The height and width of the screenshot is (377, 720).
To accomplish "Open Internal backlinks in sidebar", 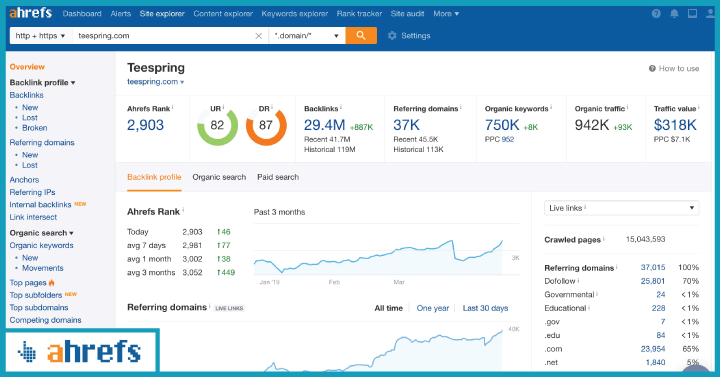I will (x=40, y=204).
